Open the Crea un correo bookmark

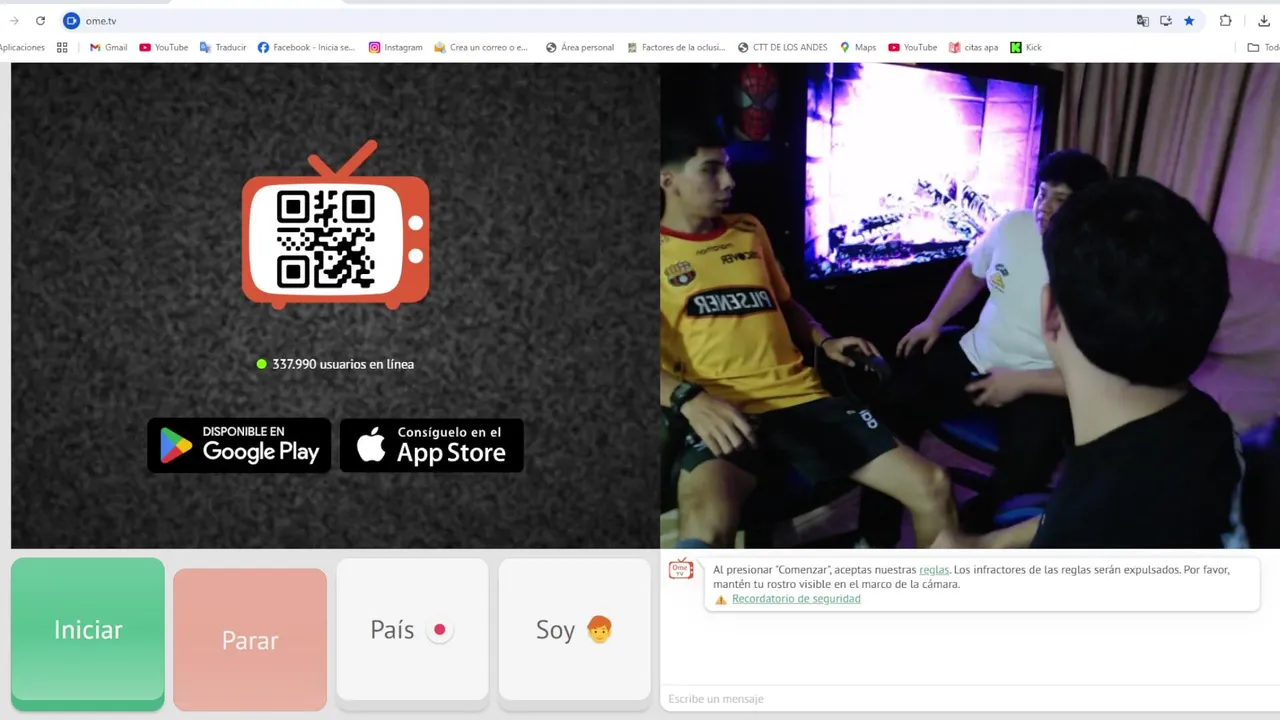pyautogui.click(x=481, y=47)
